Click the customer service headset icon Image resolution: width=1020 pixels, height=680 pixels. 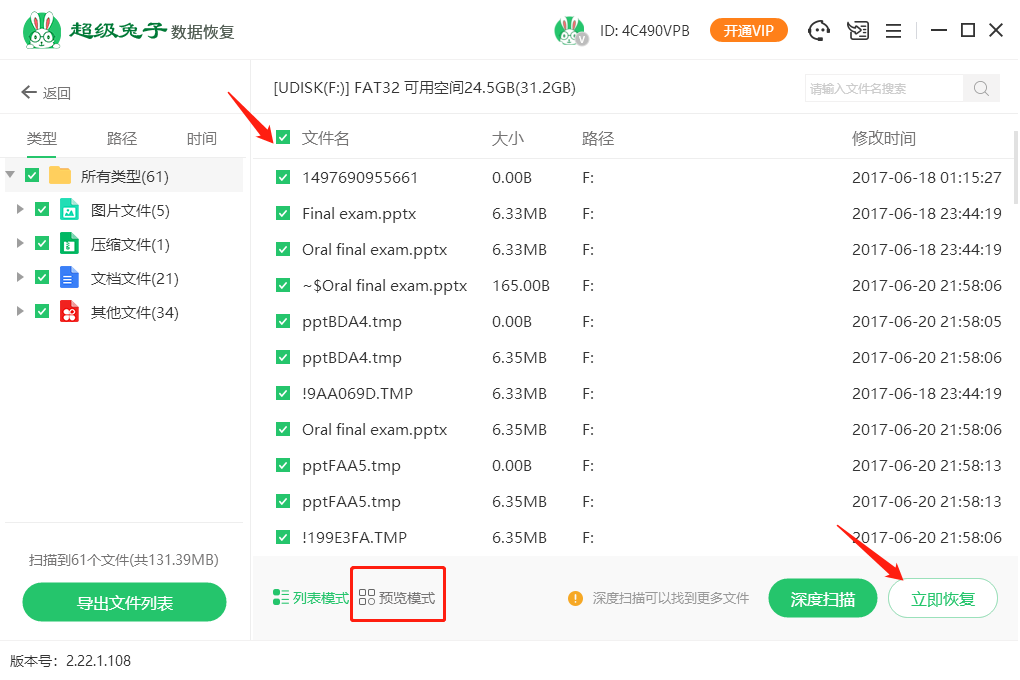(820, 31)
